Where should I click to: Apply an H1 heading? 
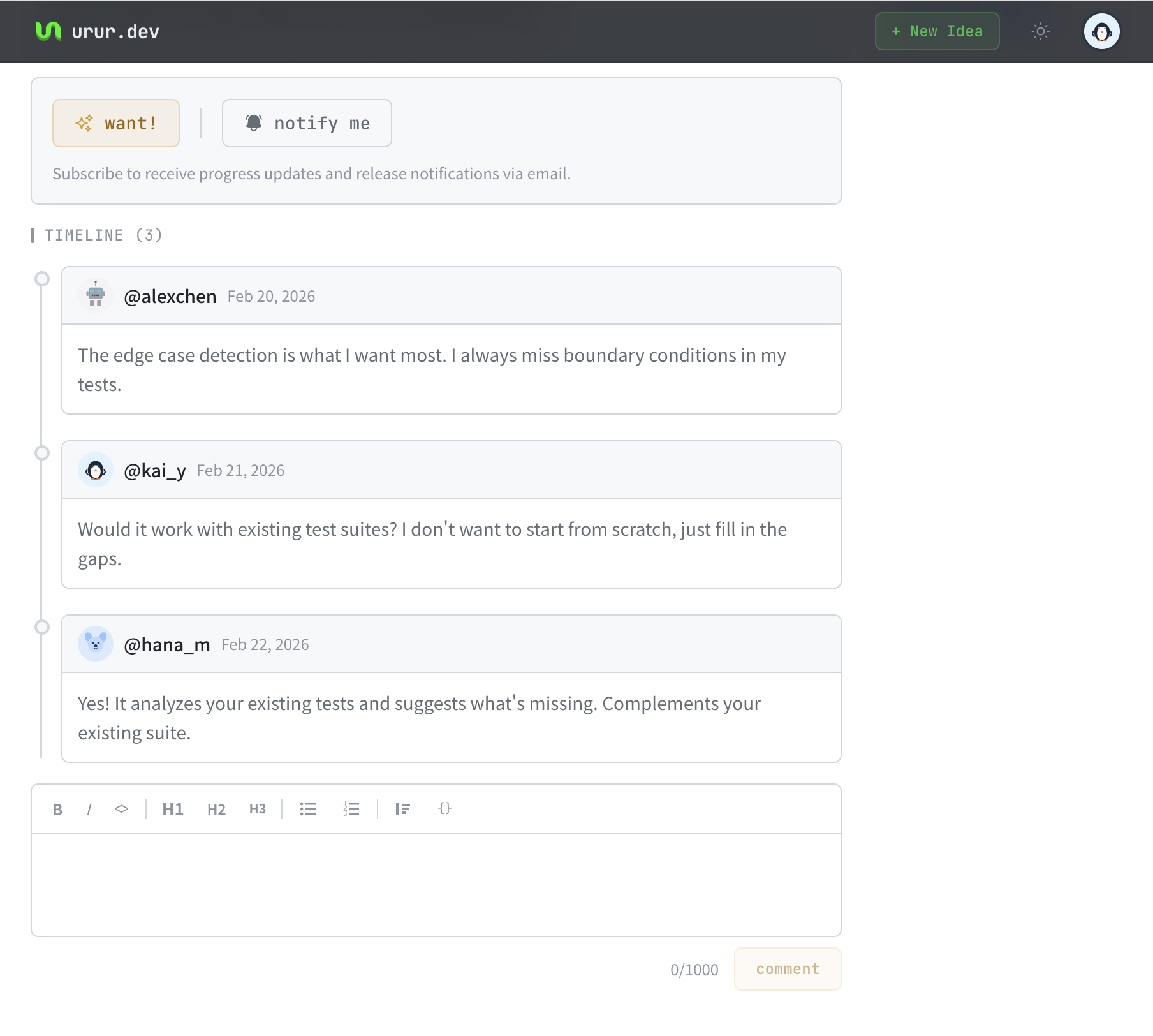[x=173, y=809]
